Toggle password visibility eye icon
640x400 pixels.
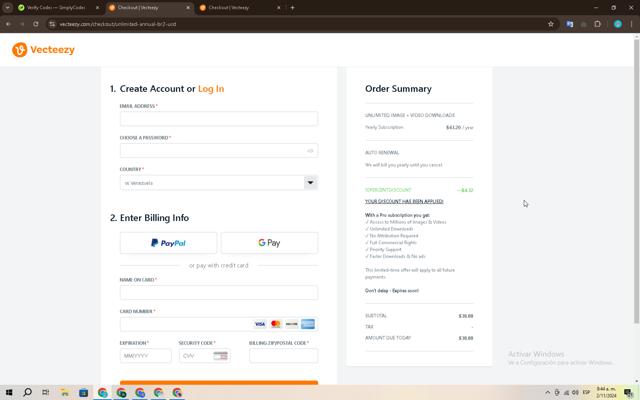310,151
